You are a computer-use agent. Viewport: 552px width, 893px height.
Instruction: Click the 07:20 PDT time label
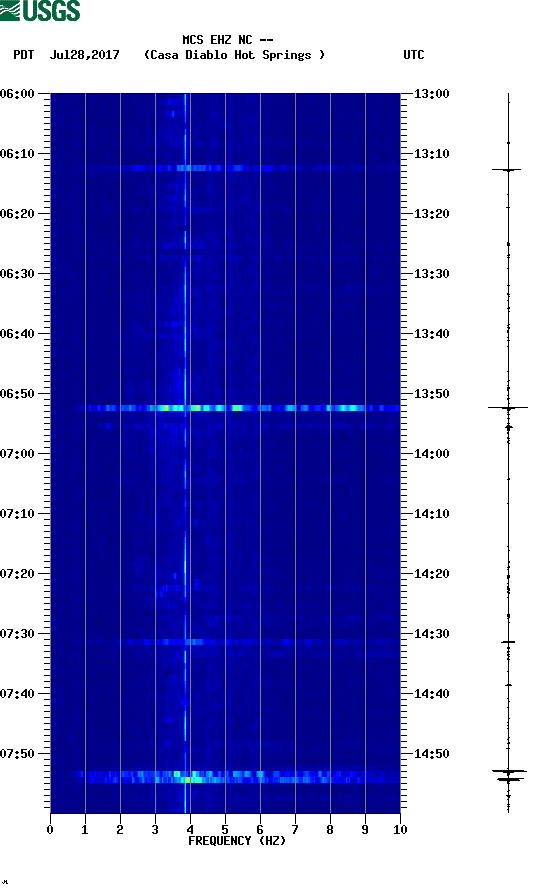point(18,574)
